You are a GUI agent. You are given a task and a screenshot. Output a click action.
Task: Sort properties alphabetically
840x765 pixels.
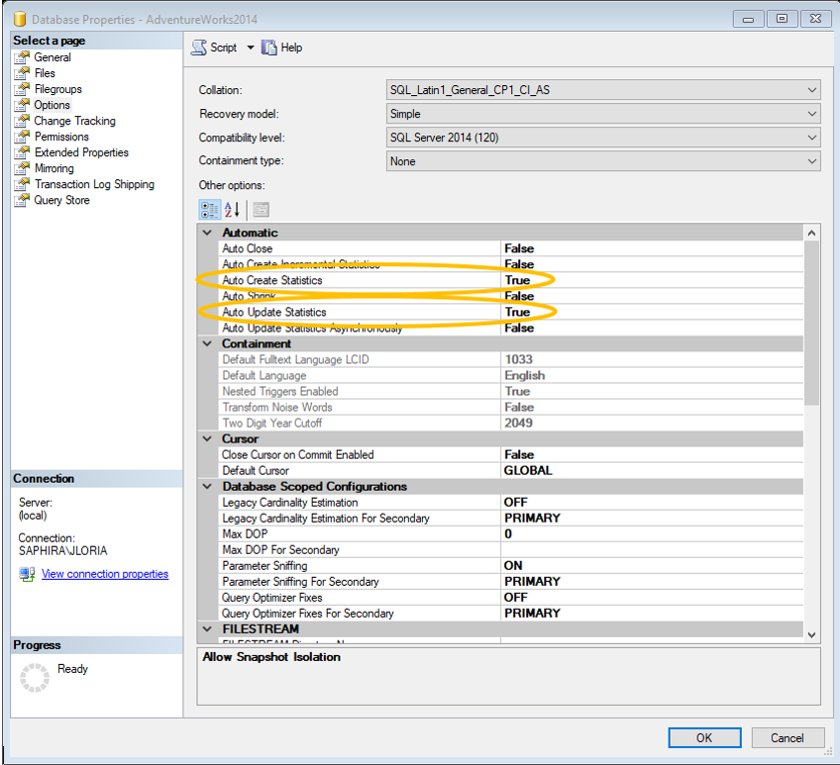pyautogui.click(x=232, y=209)
